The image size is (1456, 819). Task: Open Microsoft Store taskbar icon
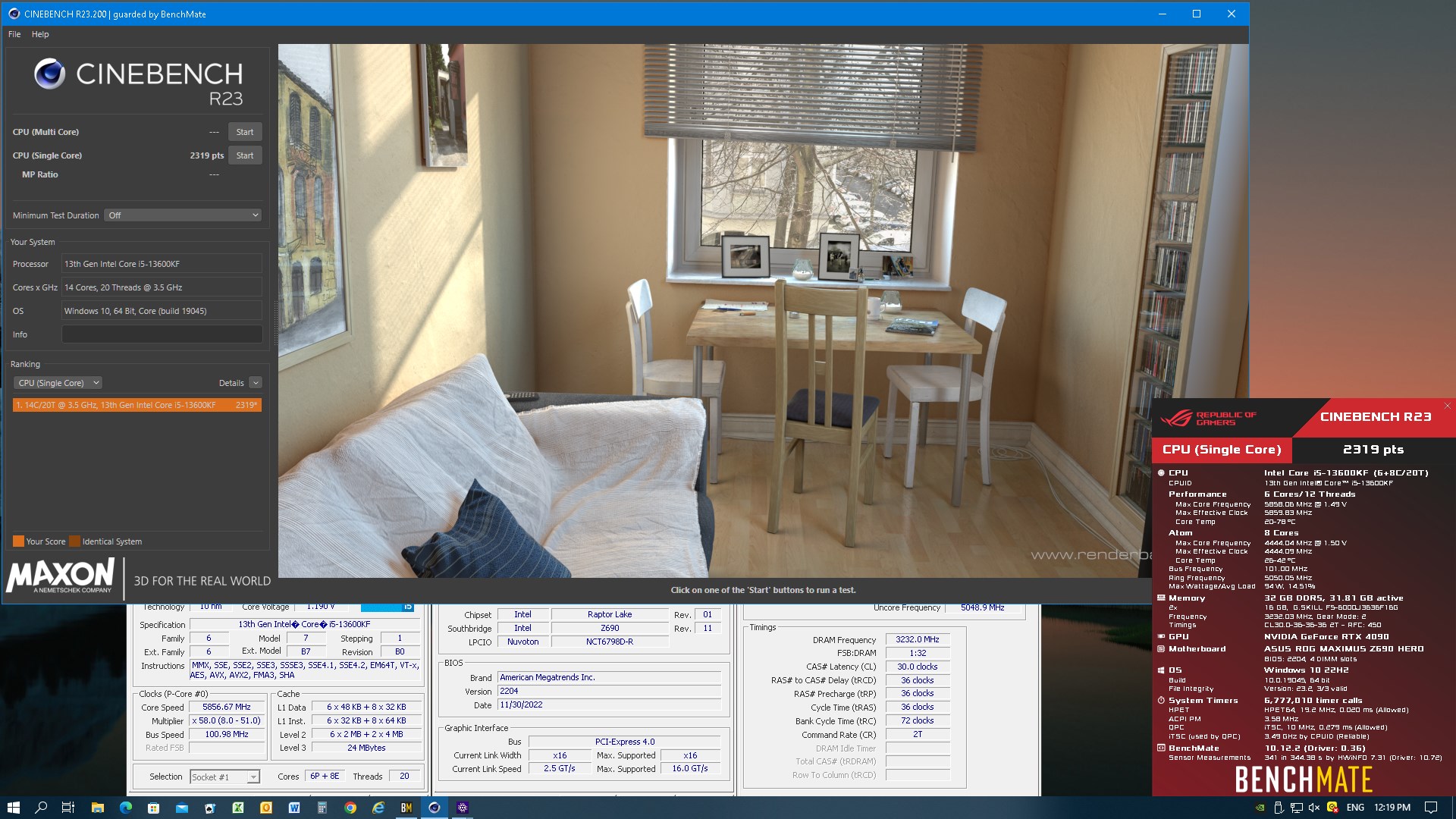[154, 808]
